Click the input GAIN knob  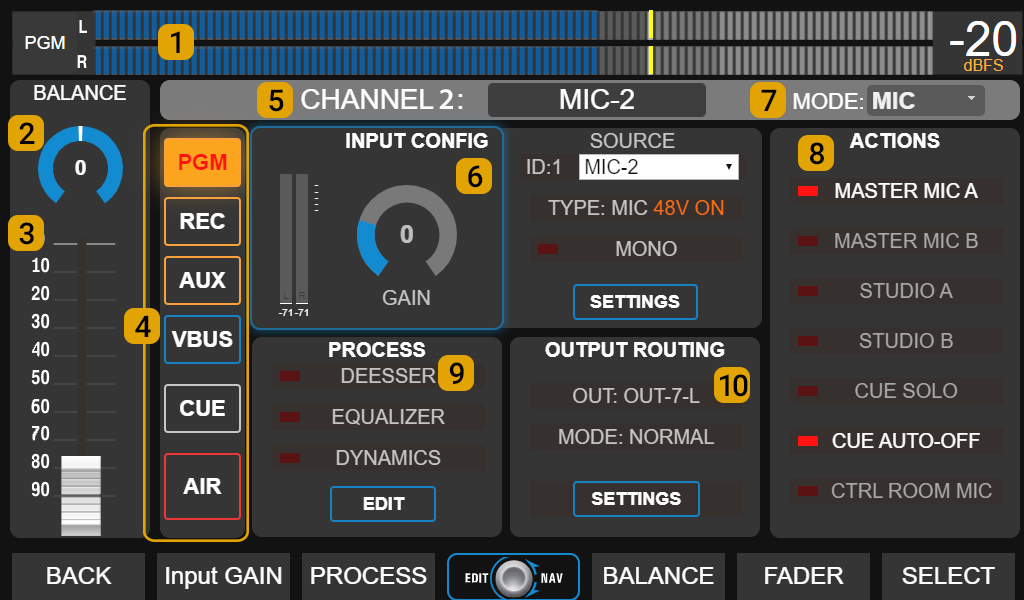tap(406, 232)
